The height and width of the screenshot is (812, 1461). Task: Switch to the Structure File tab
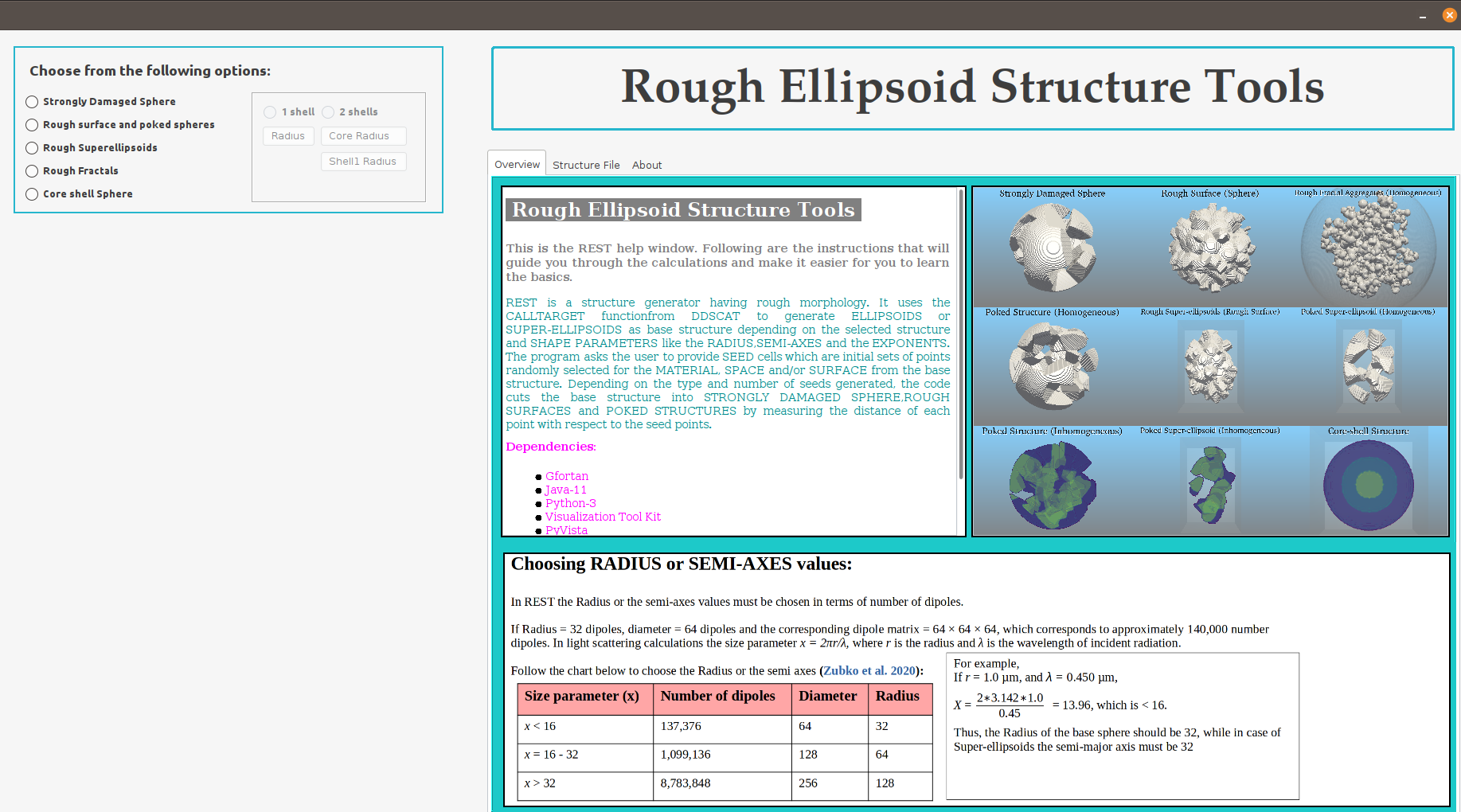pos(586,165)
